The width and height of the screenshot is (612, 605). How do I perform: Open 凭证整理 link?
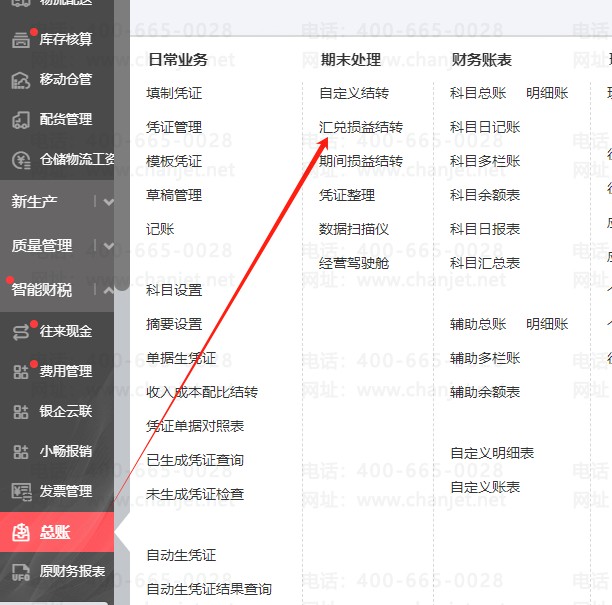click(347, 195)
